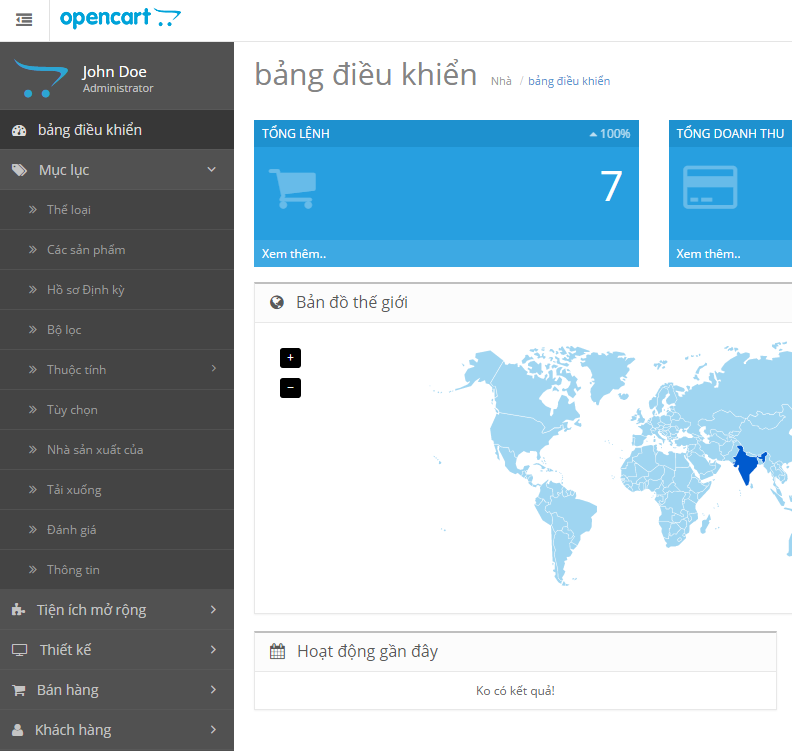Click the 'TỔNG LỆNH' tile heading

(x=295, y=134)
